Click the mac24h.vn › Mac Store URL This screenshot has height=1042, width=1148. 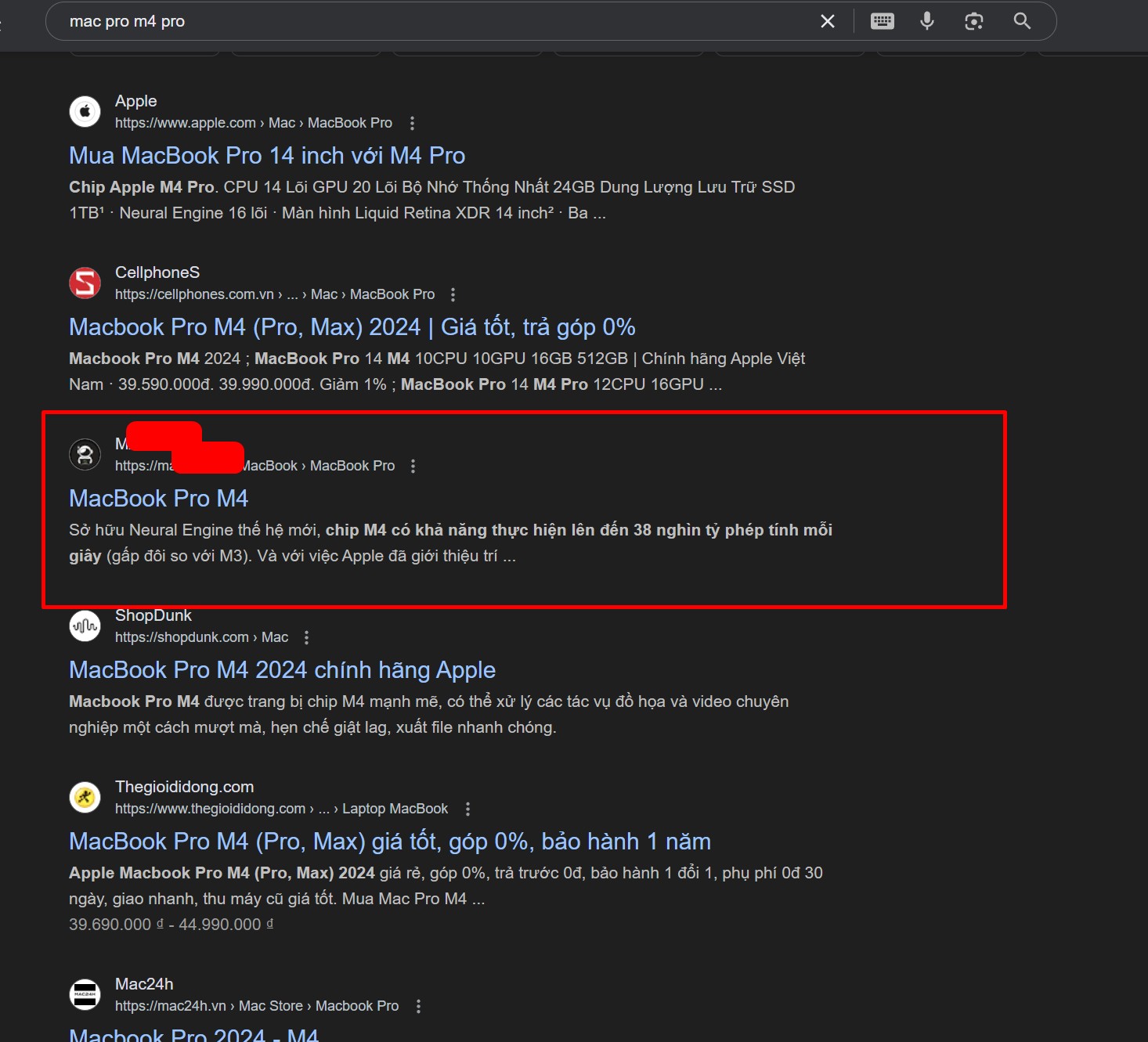pos(257,1006)
